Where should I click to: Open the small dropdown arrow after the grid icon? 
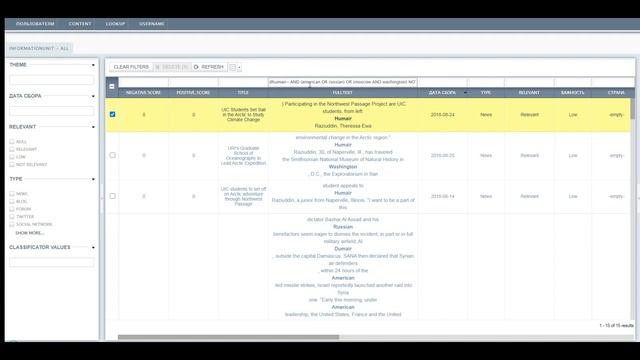click(239, 67)
